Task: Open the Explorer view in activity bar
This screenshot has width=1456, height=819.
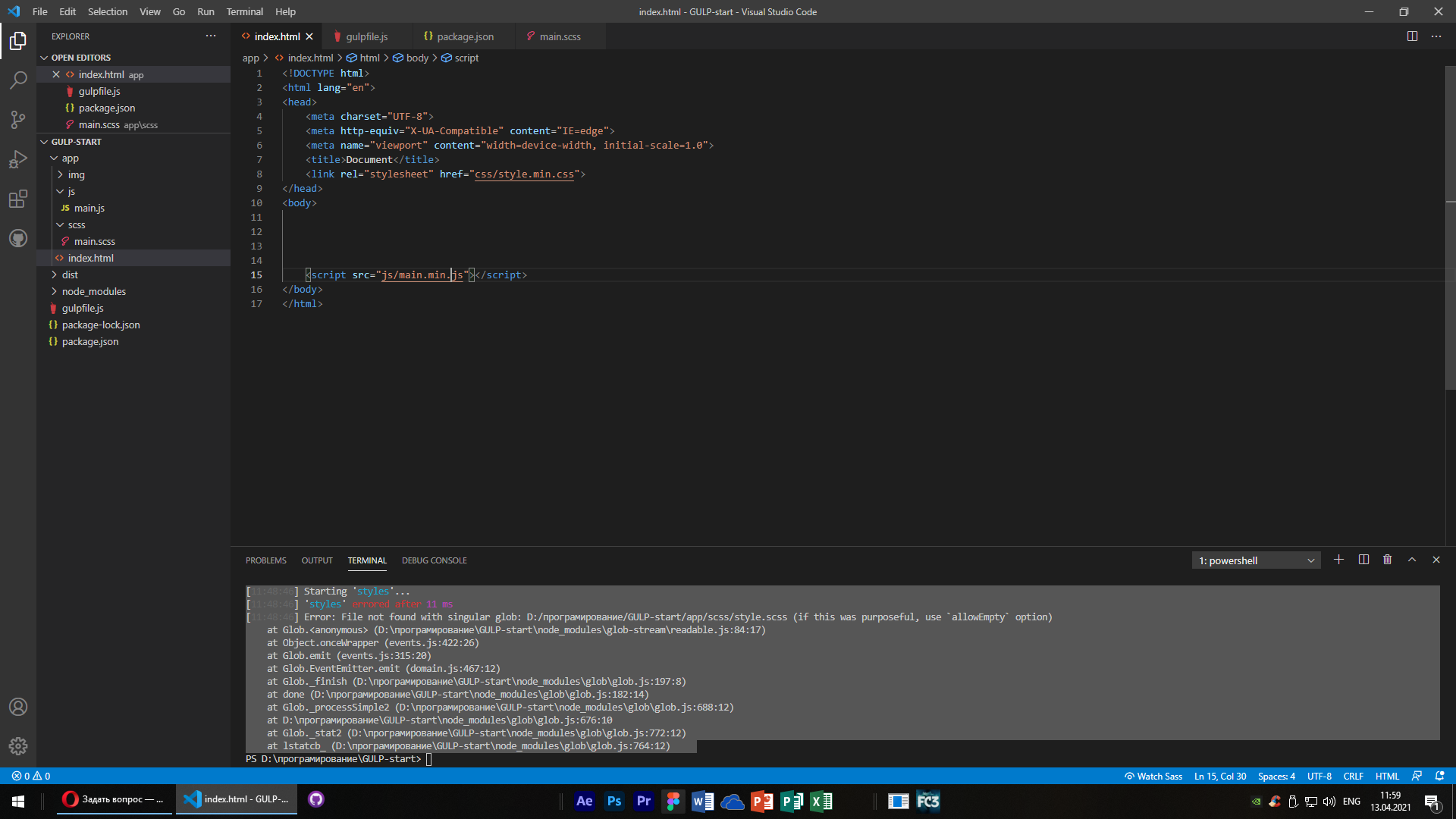Action: [18, 41]
